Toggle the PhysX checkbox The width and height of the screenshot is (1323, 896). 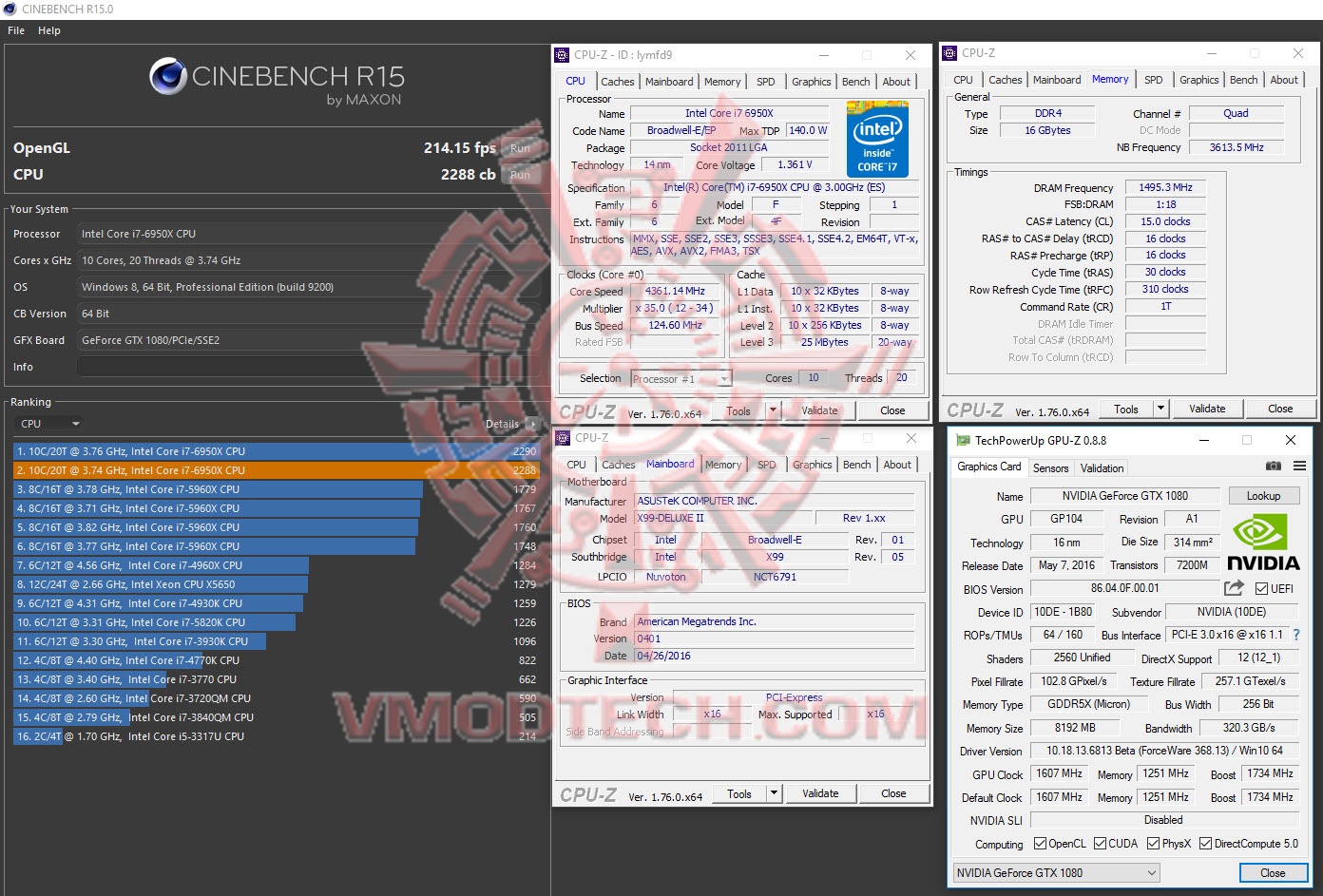tap(1153, 844)
